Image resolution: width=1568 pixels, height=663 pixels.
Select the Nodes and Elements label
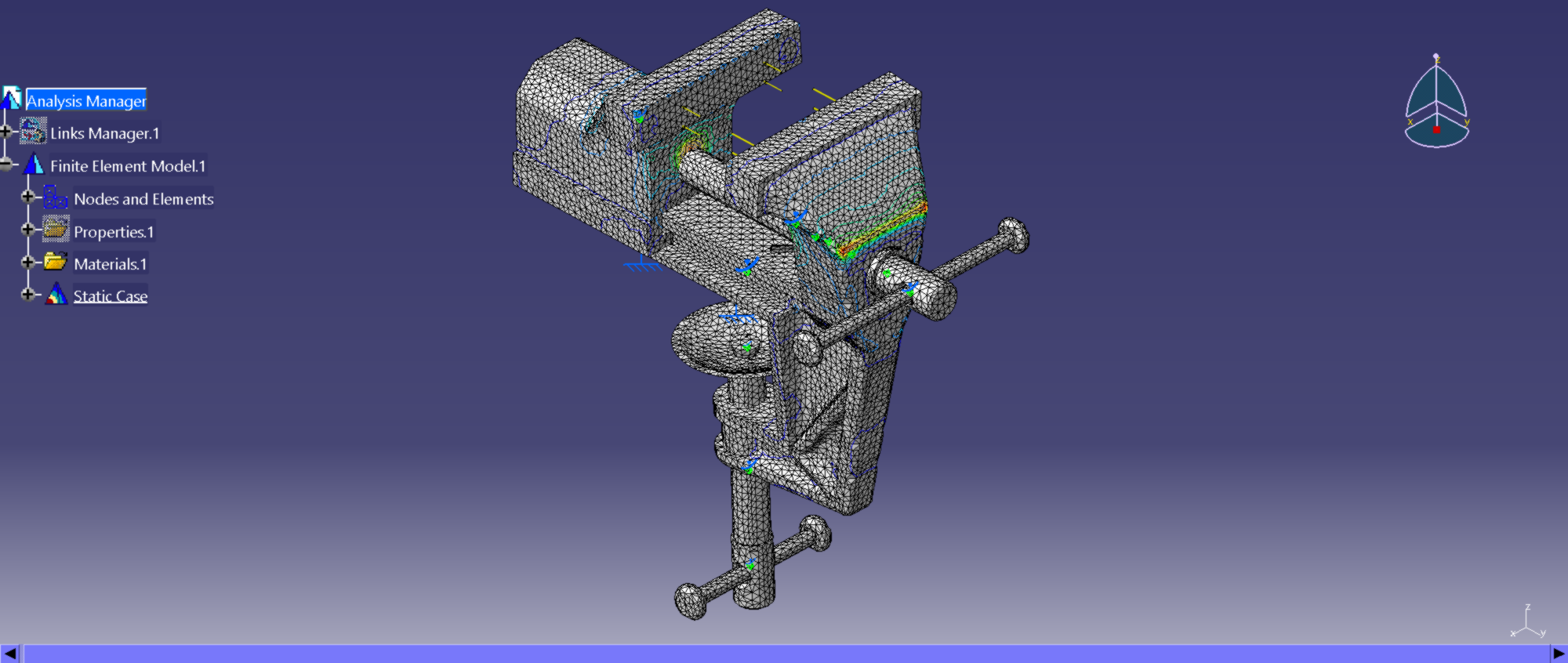(143, 199)
